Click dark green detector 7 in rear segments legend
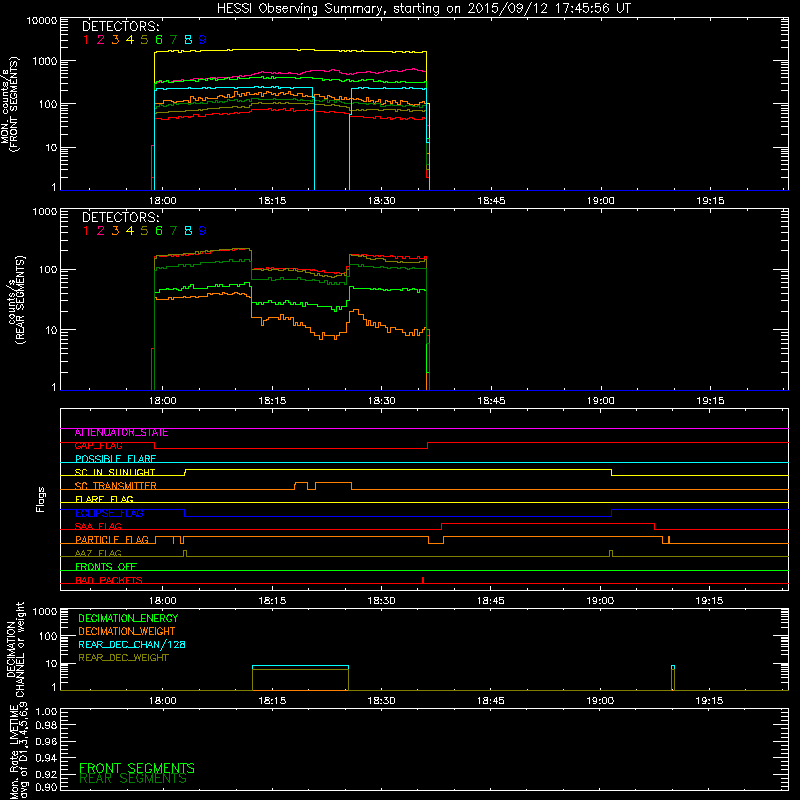800x800 pixels. click(x=173, y=231)
